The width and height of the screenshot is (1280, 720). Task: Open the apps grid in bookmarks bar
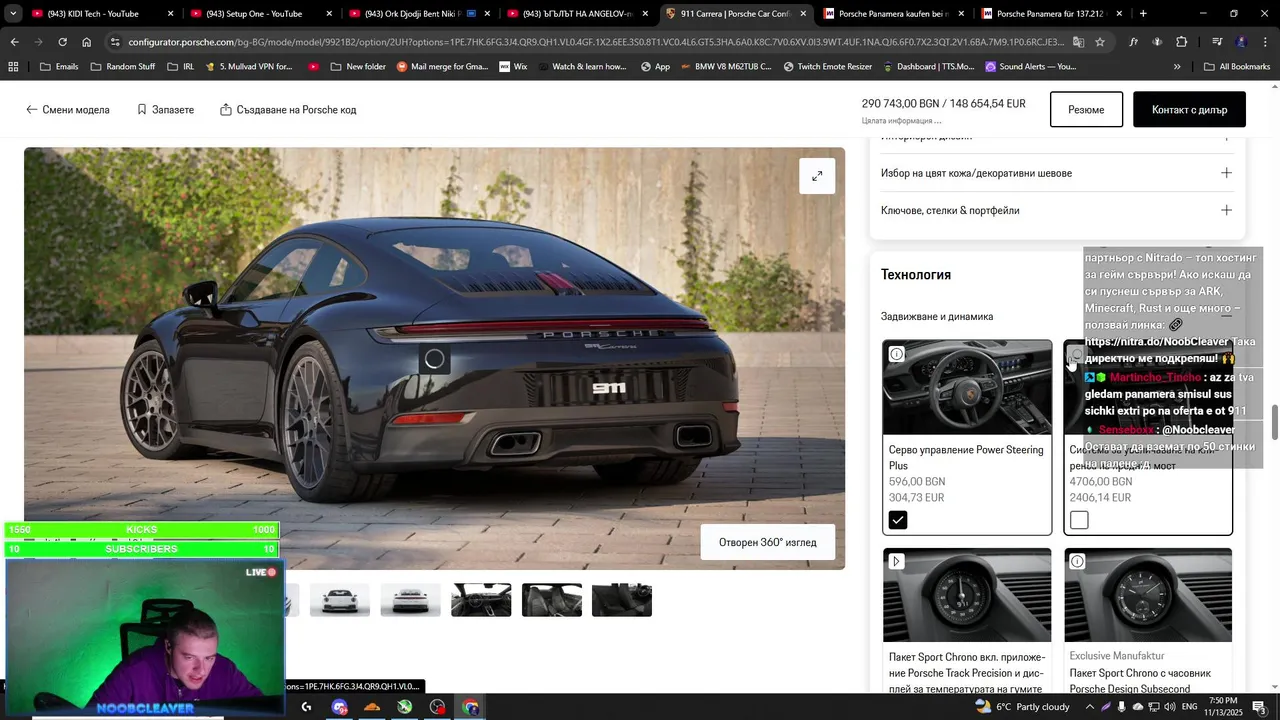[x=13, y=67]
